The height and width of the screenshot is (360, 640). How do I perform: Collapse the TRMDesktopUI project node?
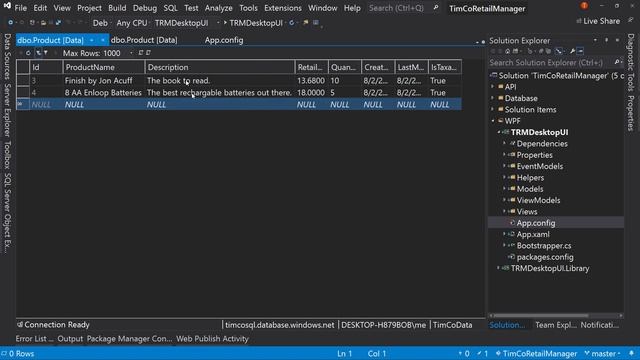[x=498, y=132]
